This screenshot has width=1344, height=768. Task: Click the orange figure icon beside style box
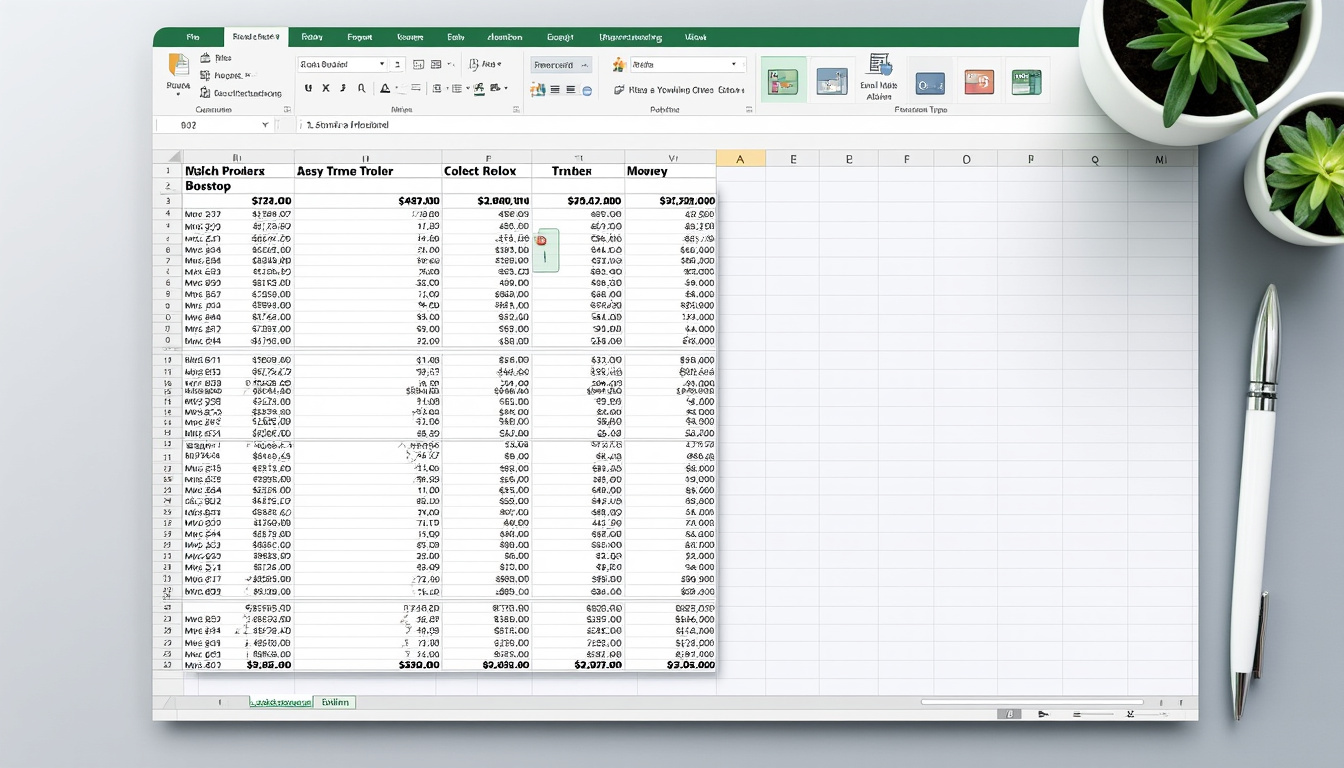618,64
